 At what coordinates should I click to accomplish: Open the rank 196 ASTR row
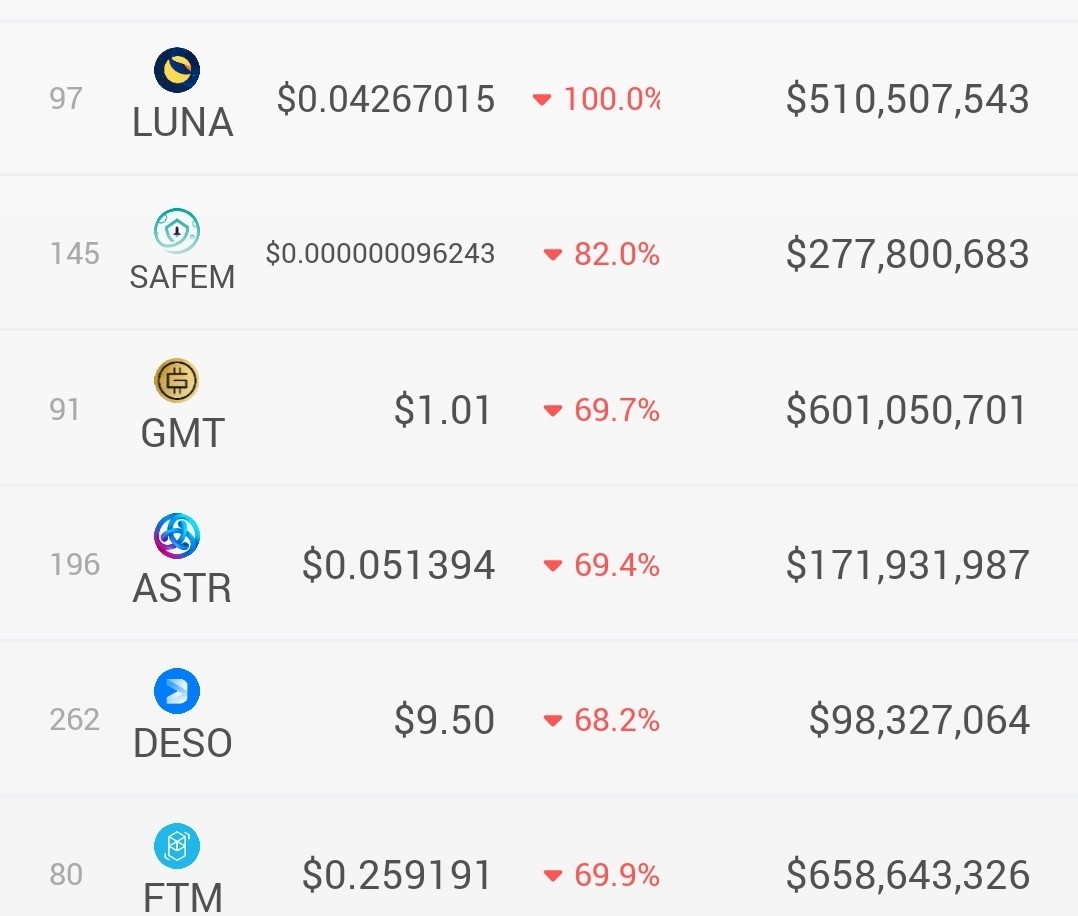click(x=539, y=563)
